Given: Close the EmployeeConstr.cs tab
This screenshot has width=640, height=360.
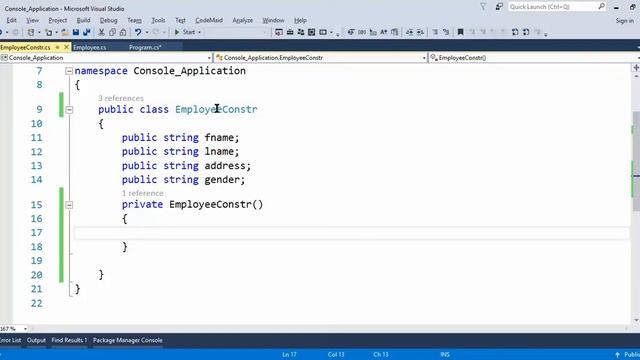Looking at the screenshot, I should point(67,47).
